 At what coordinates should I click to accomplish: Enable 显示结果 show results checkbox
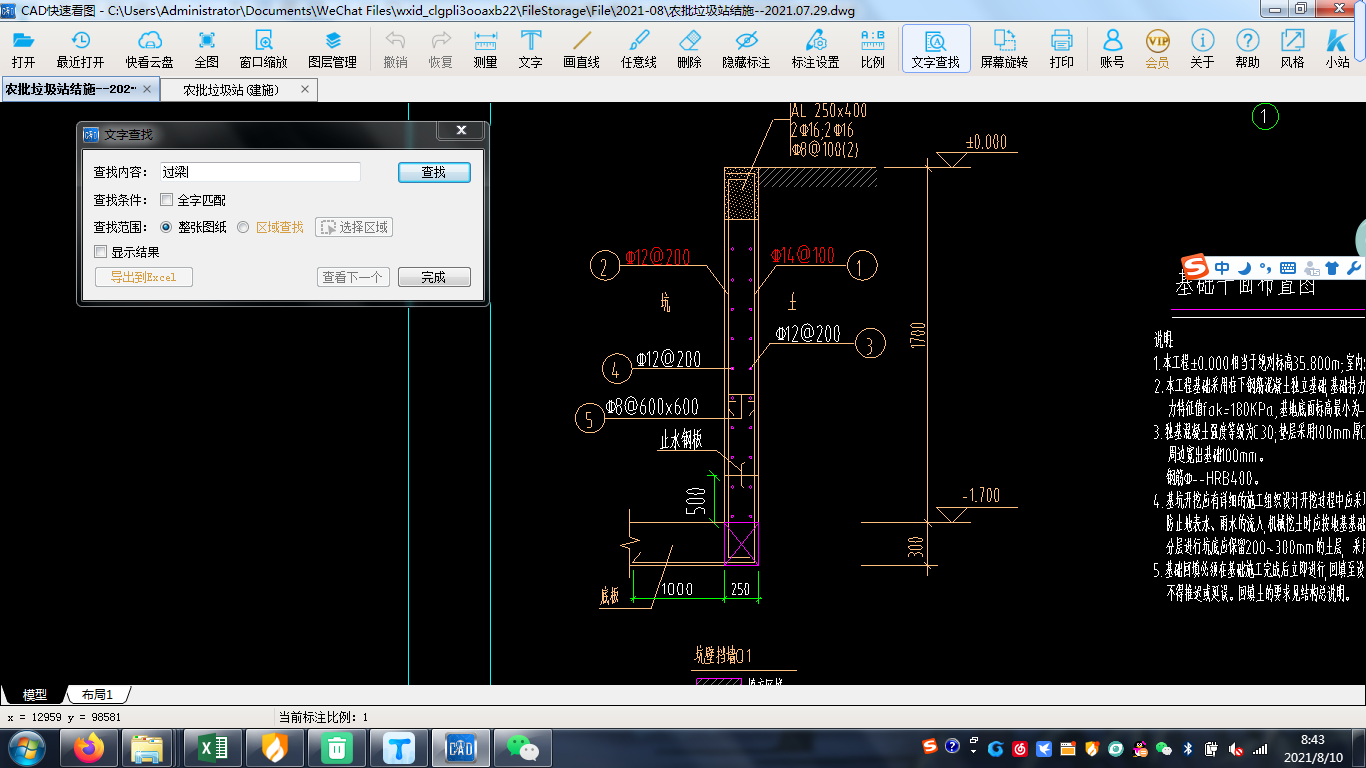coord(100,252)
